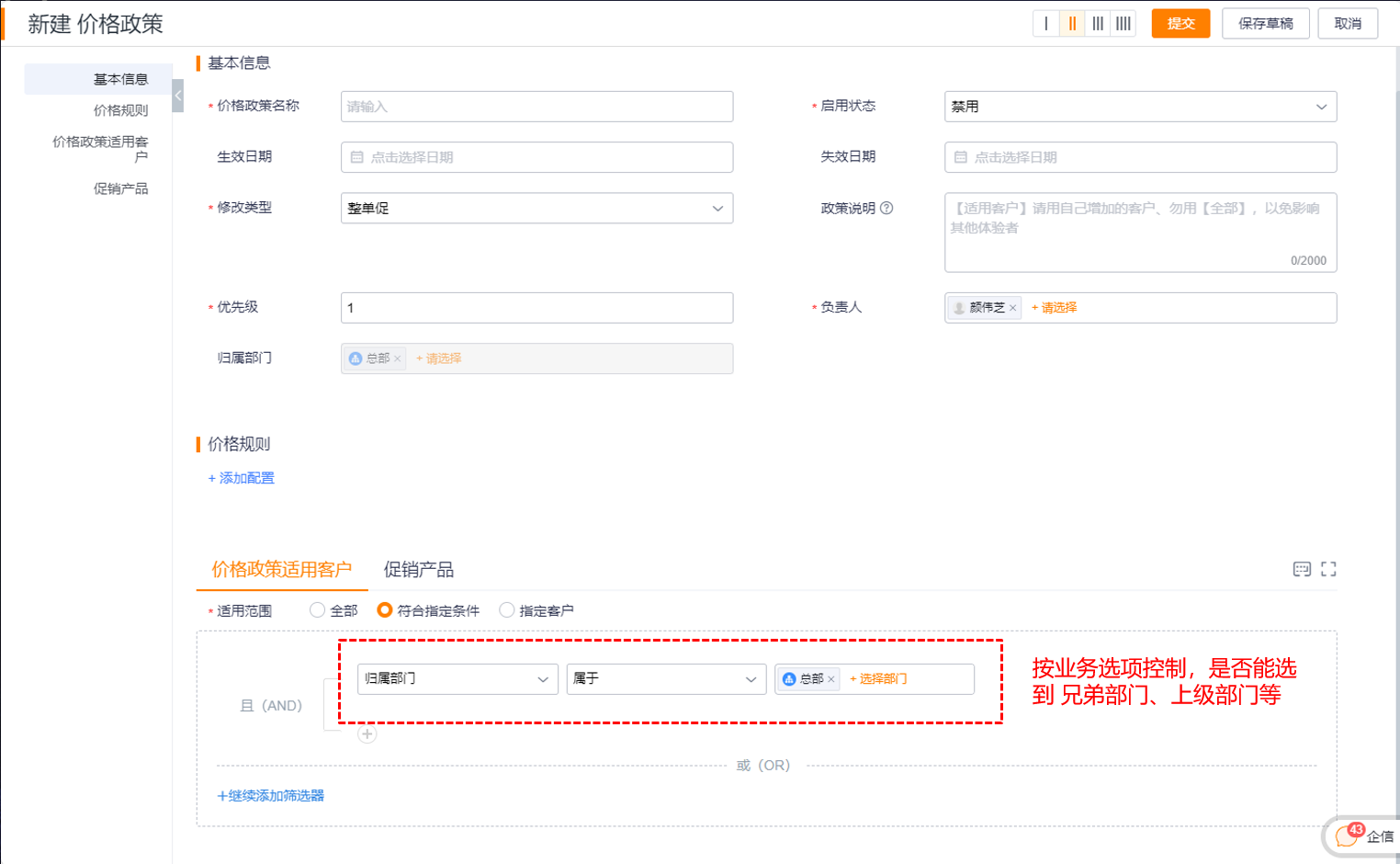Open the 属于 operator dropdown
Viewport: 1400px width, 864px height.
click(666, 679)
